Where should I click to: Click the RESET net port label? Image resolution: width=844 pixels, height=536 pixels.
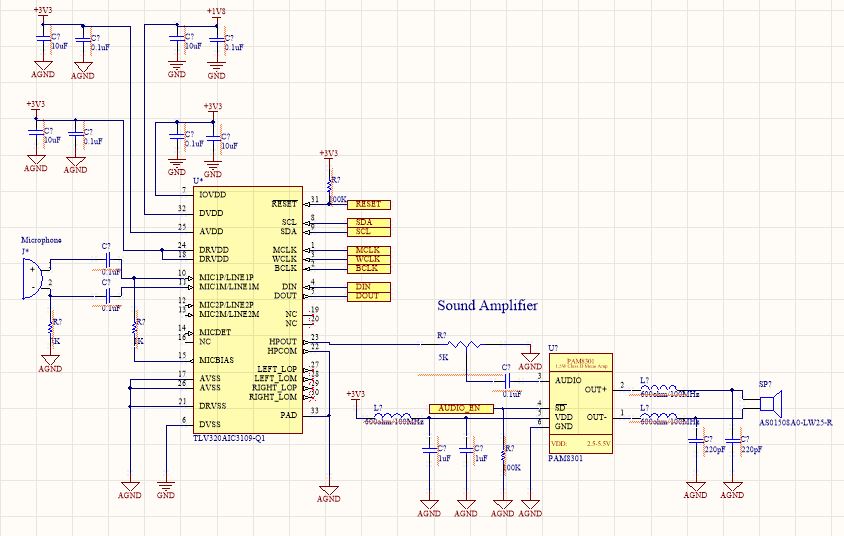[369, 204]
